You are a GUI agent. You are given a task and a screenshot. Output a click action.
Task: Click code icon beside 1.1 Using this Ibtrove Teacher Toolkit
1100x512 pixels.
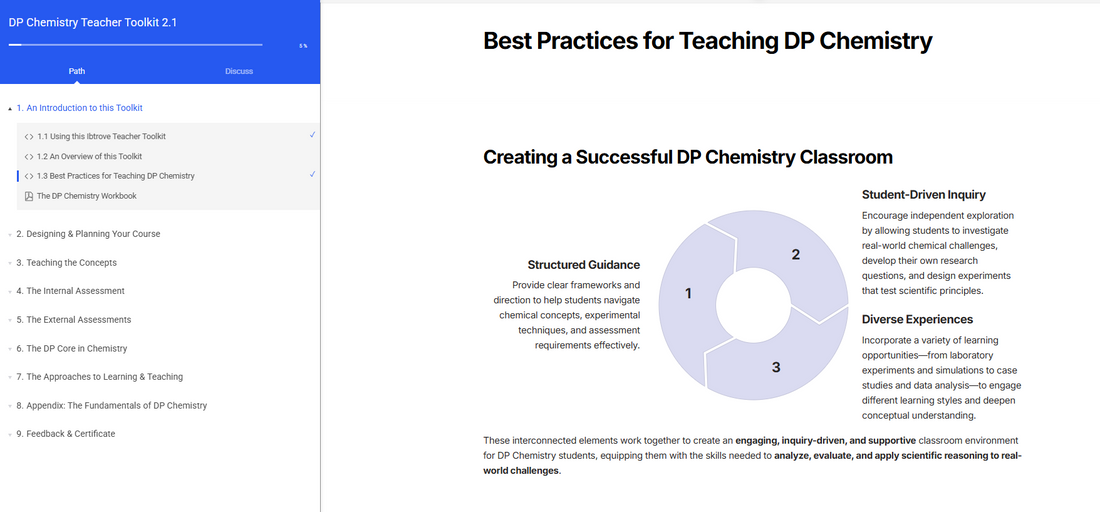click(x=29, y=136)
